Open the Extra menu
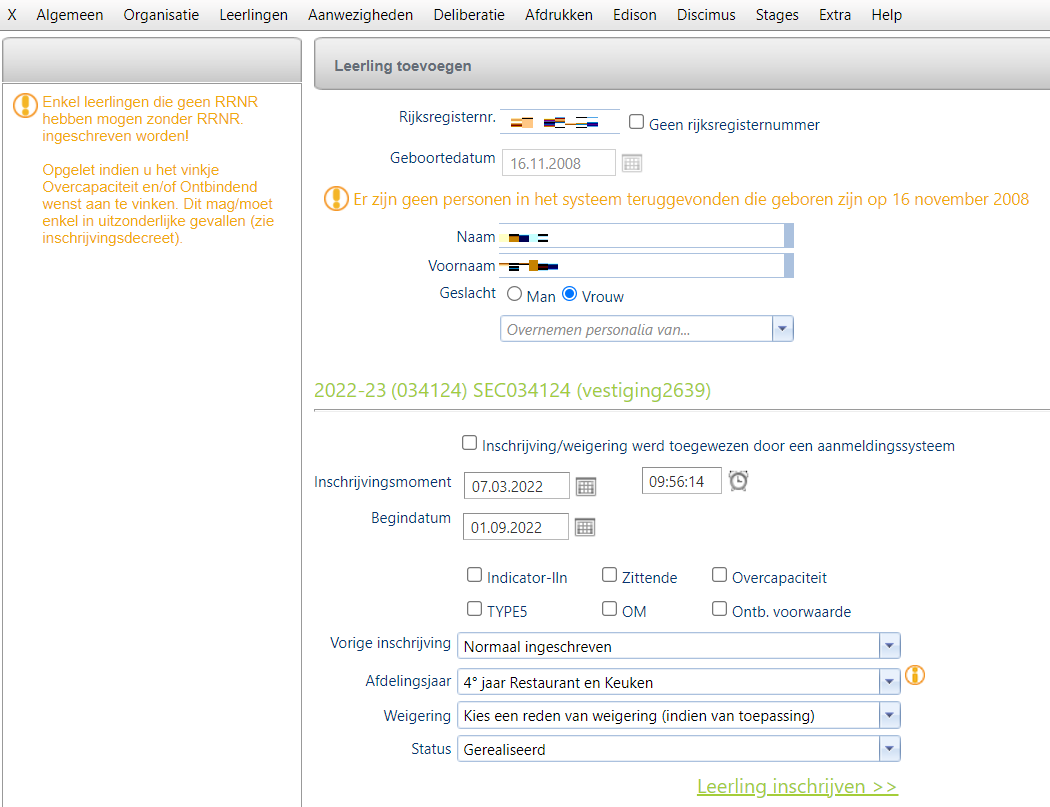The width and height of the screenshot is (1050, 807). coord(835,15)
